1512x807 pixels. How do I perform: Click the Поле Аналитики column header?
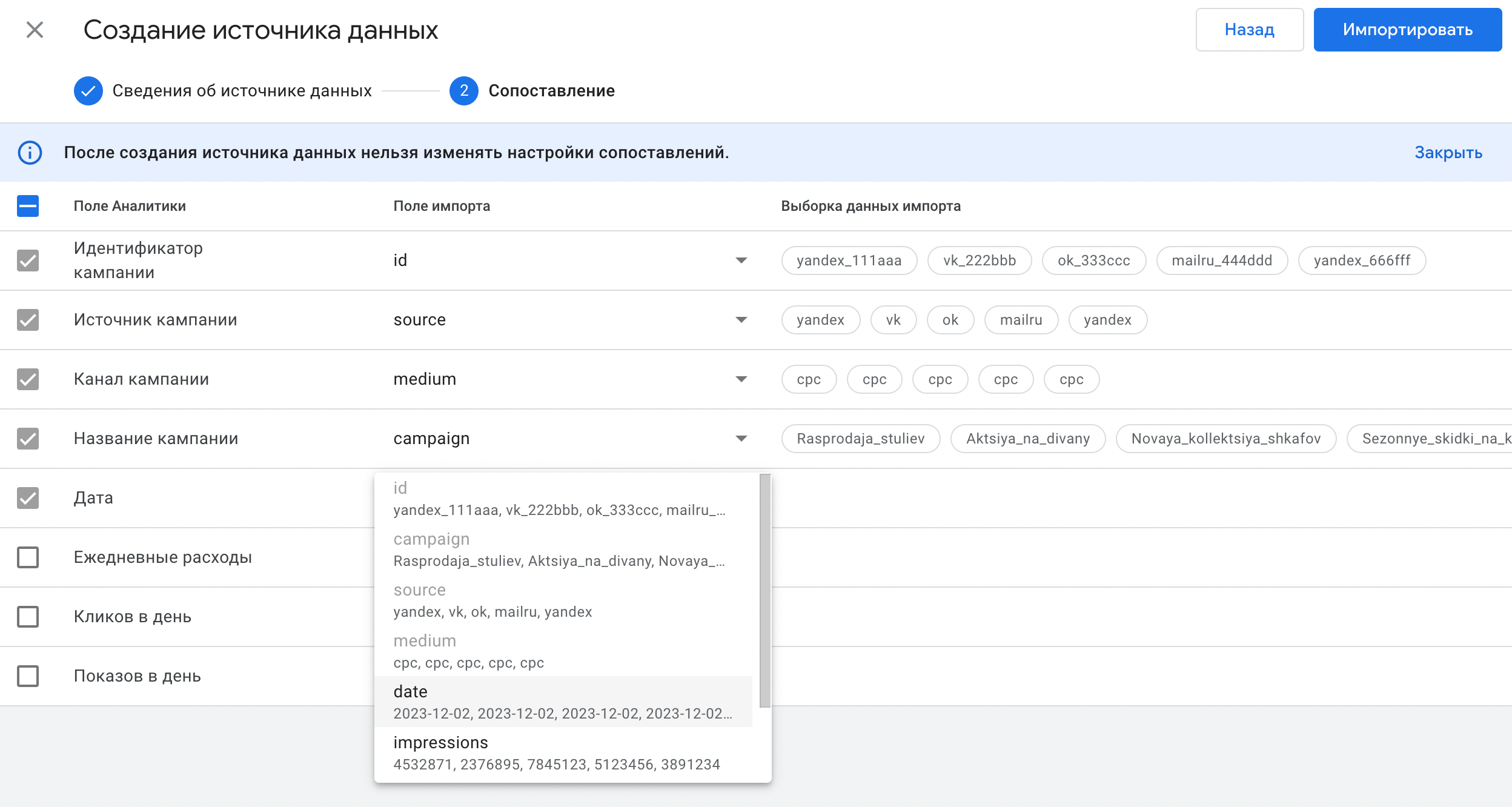(130, 206)
